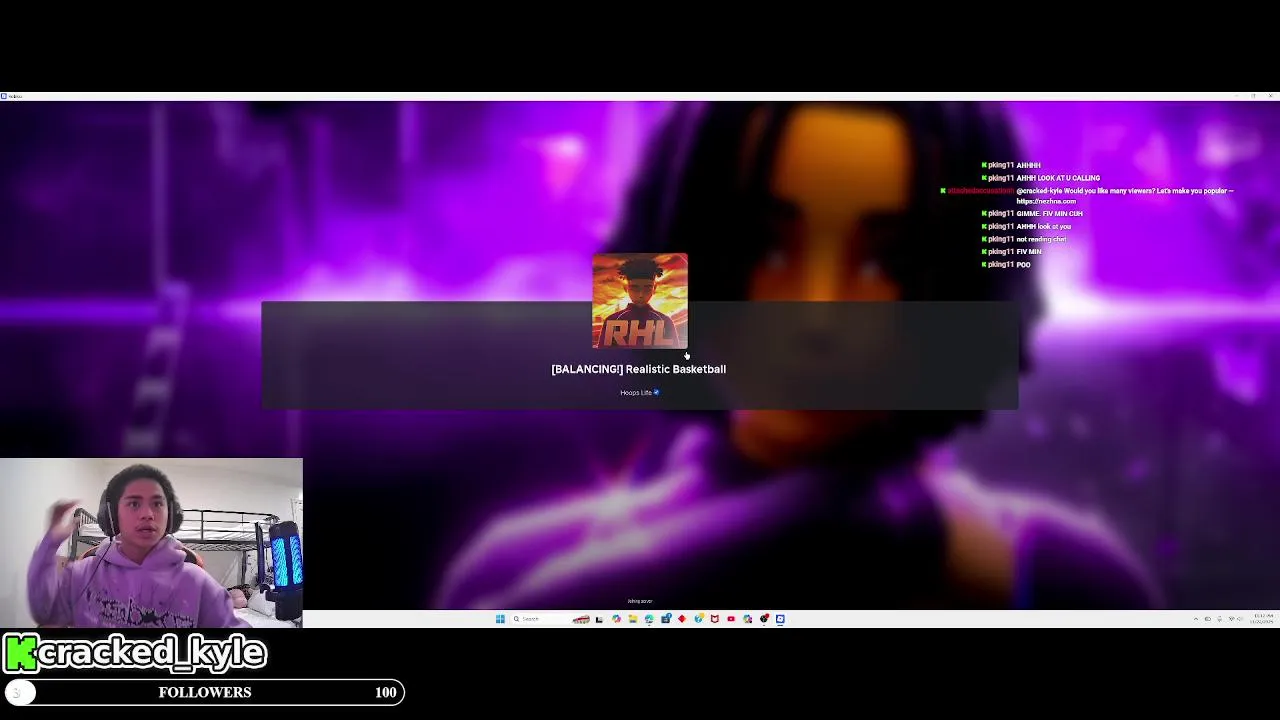The height and width of the screenshot is (720, 1280).
Task: Open the network icon in system tray
Action: (x=1232, y=619)
